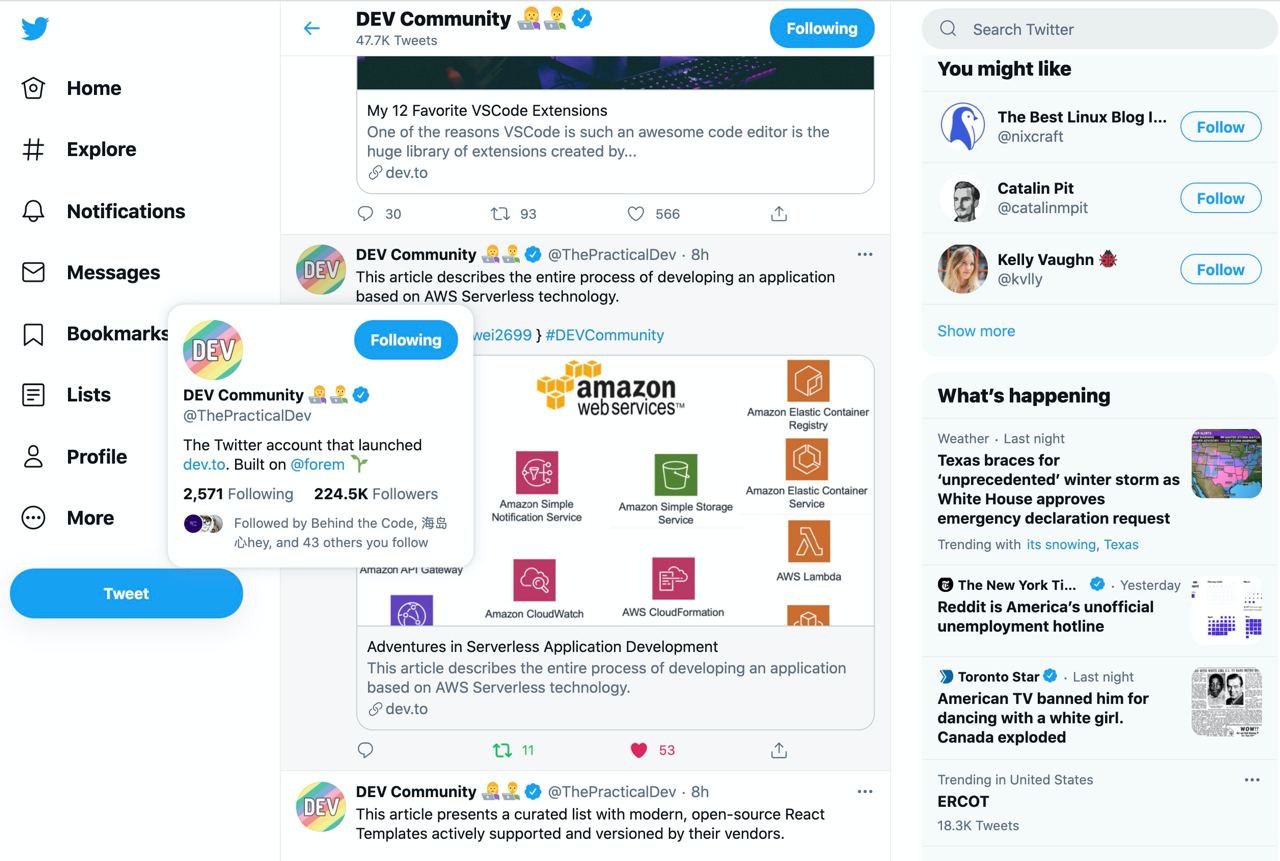Click the Search Twitter input field

1100,29
